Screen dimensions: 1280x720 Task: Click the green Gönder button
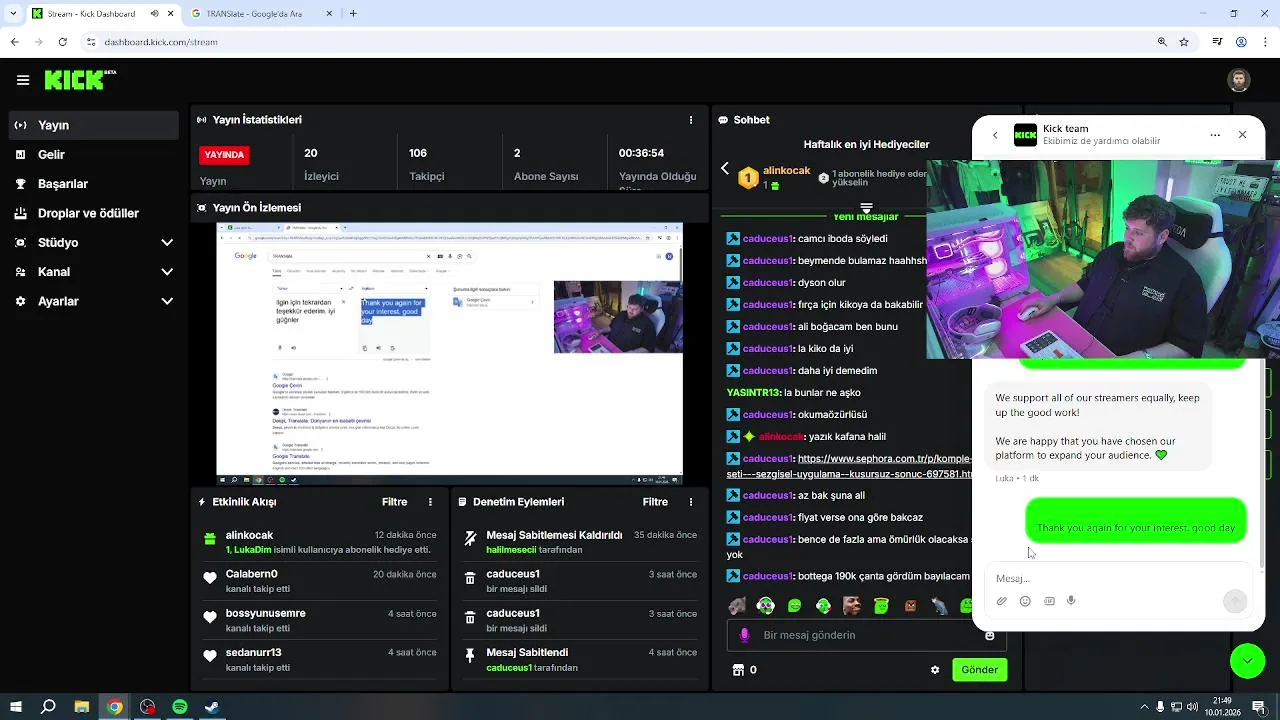979,670
